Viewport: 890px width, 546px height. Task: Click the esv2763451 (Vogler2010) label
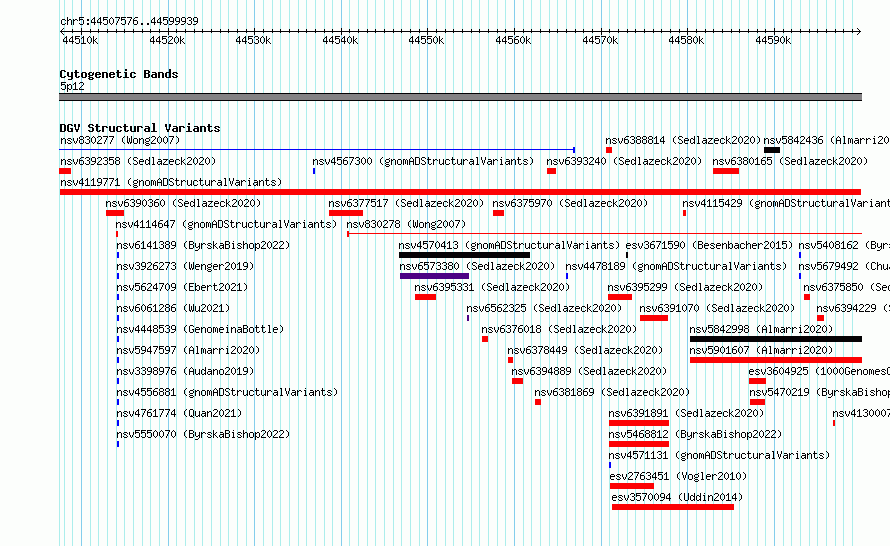pyautogui.click(x=678, y=476)
